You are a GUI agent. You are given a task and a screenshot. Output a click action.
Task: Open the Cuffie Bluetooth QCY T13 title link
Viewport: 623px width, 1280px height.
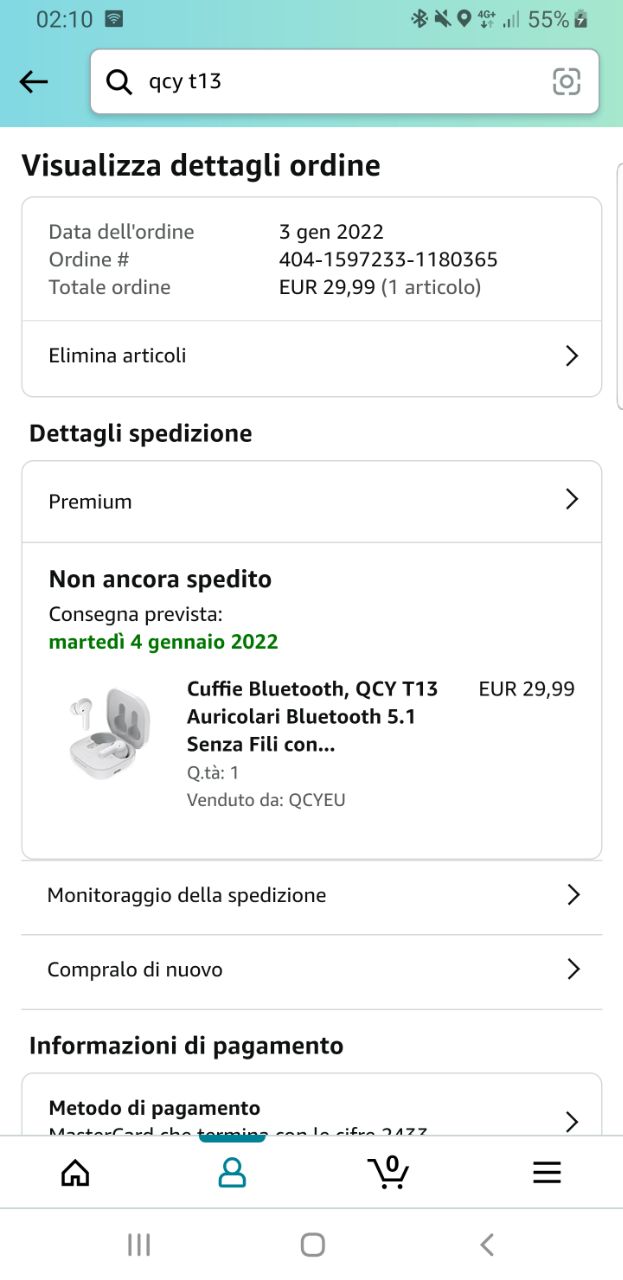pyautogui.click(x=312, y=716)
